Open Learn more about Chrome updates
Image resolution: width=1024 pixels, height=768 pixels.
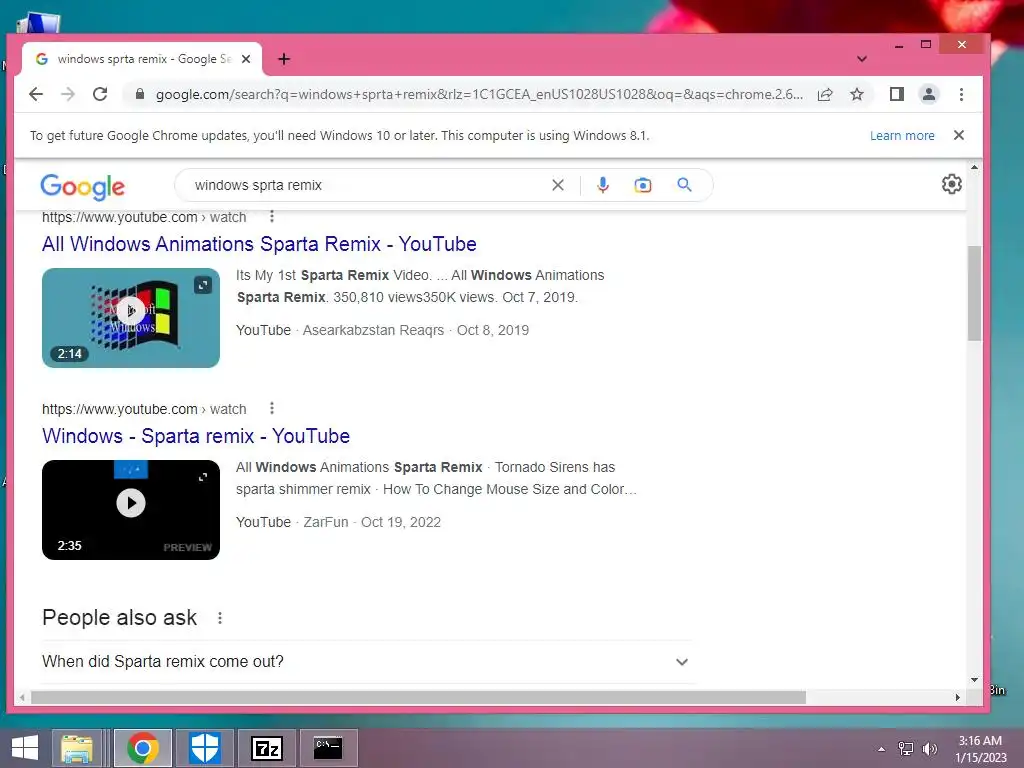tap(902, 135)
